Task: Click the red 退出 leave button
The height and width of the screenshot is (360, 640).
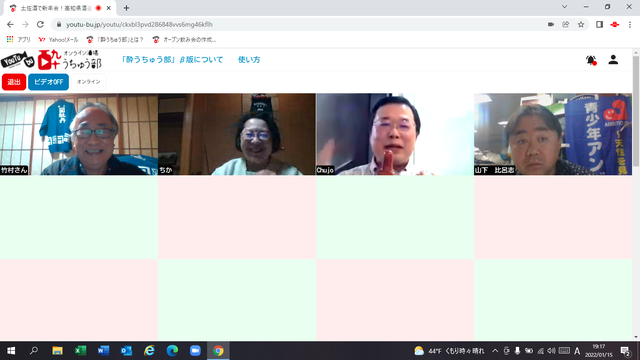Action: pyautogui.click(x=14, y=82)
